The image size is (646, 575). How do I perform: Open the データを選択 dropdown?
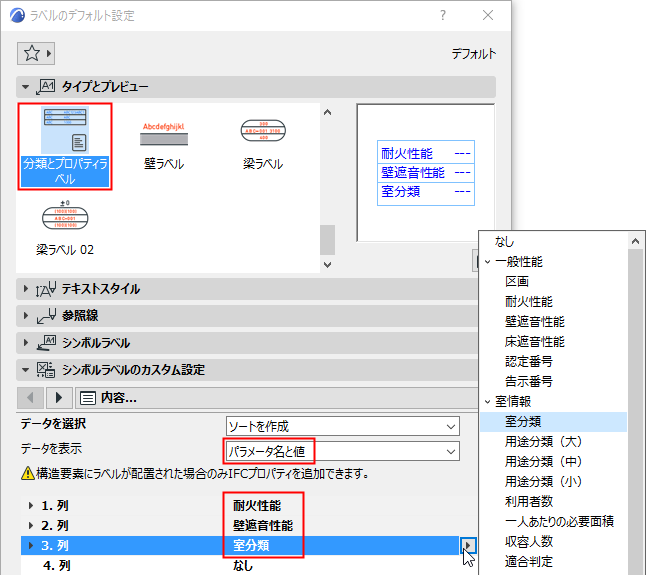click(x=342, y=426)
